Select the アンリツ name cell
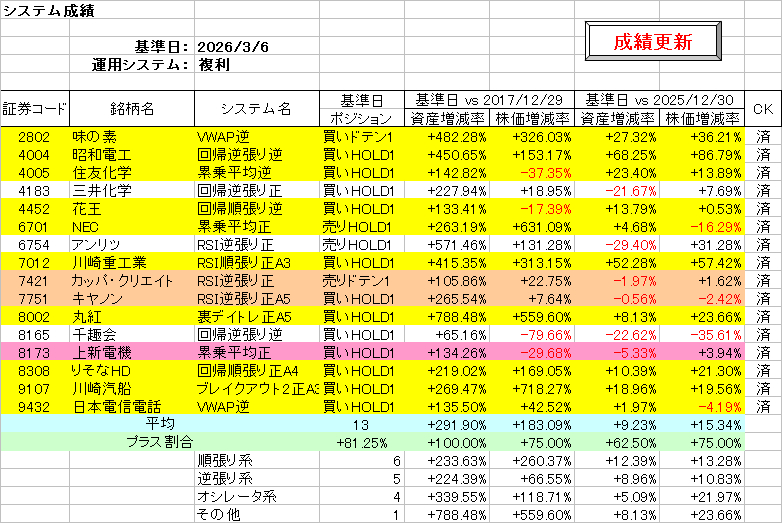 click(x=132, y=244)
